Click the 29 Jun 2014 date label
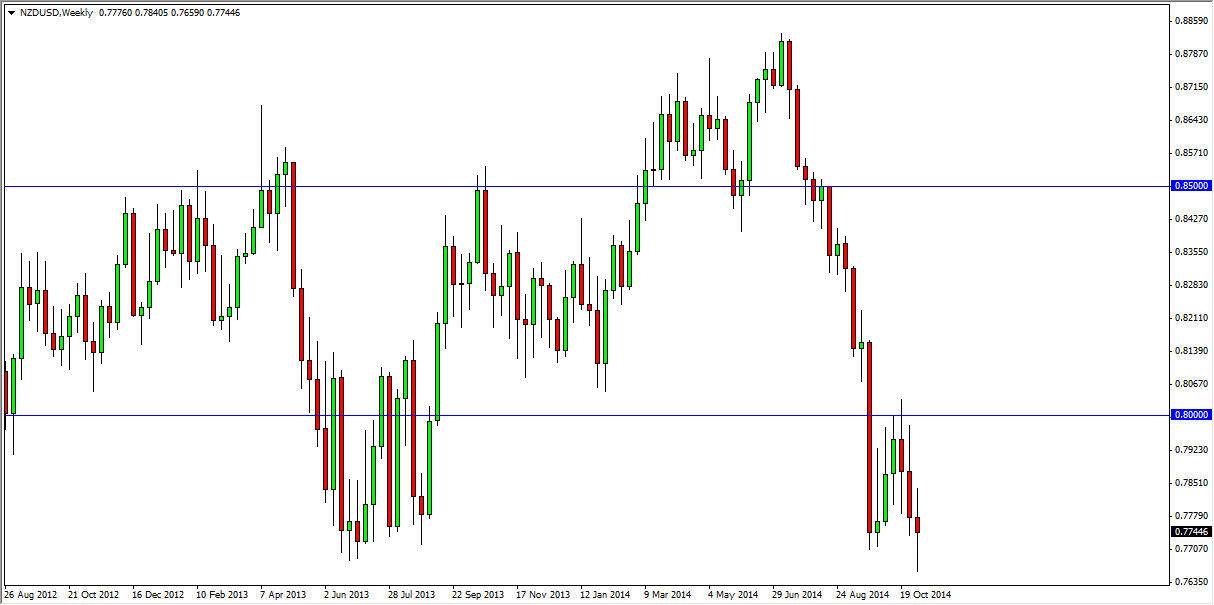This screenshot has width=1214, height=605. (x=797, y=594)
